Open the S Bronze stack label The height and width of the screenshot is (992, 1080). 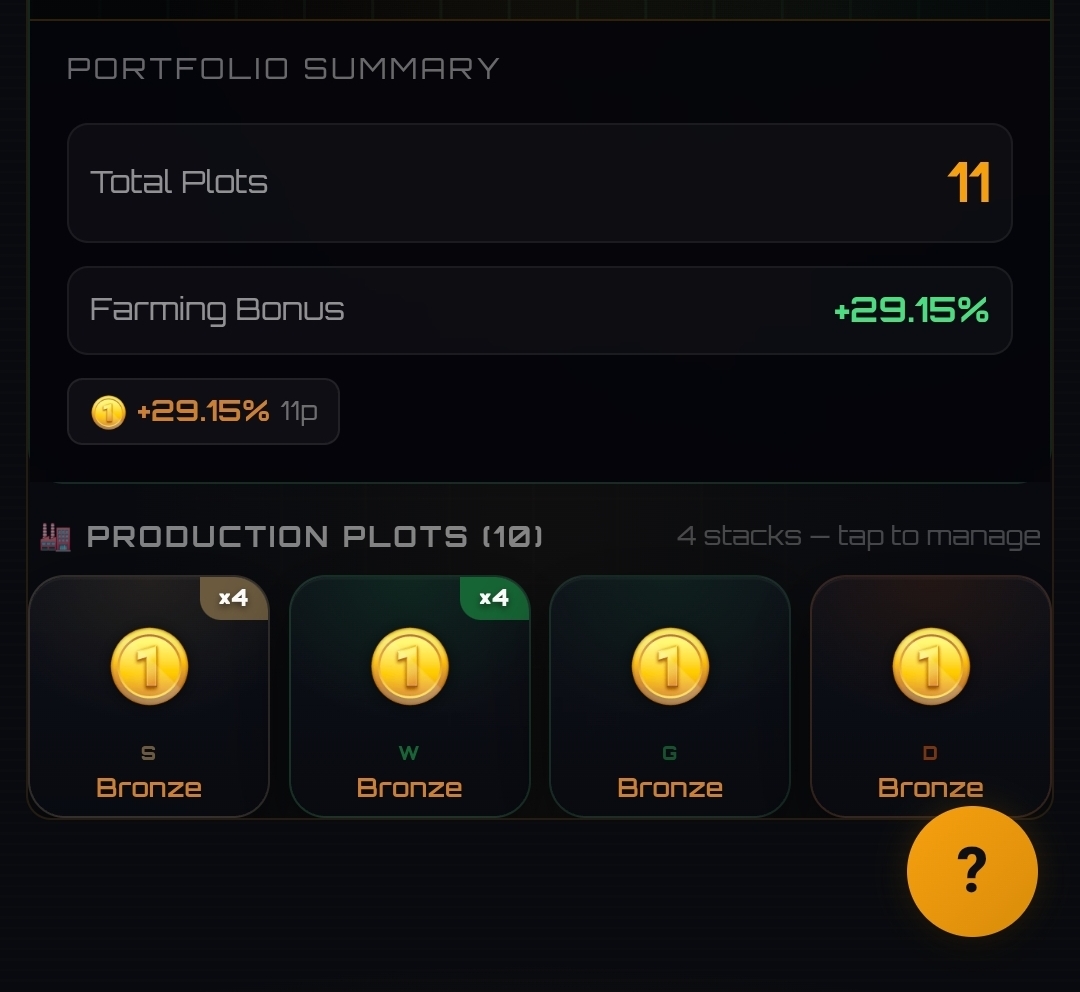[x=149, y=787]
